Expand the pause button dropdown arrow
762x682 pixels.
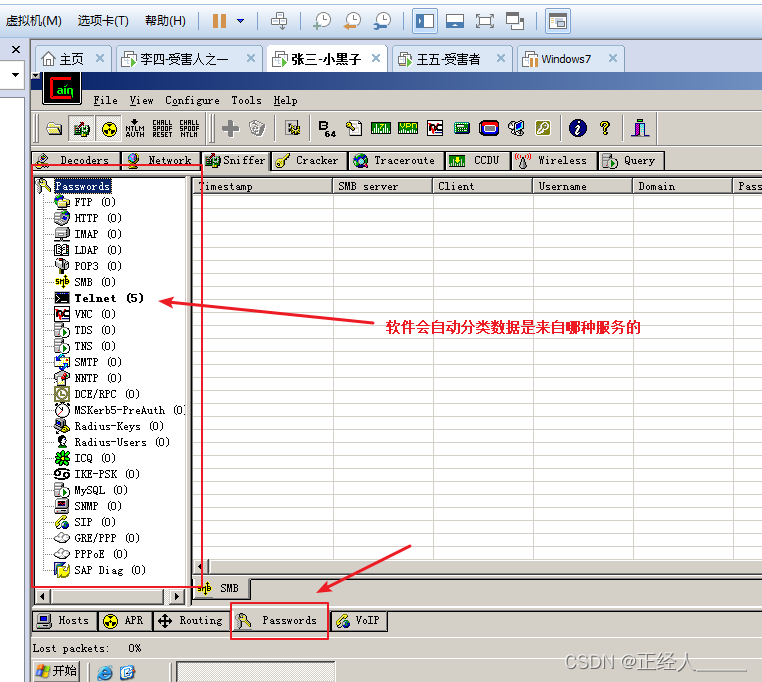[x=241, y=21]
